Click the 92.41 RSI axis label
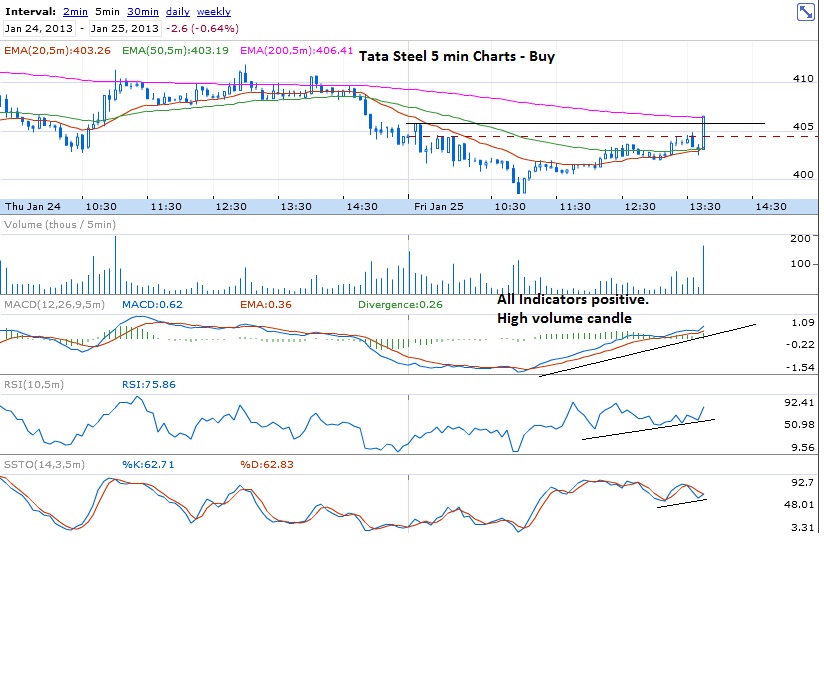The height and width of the screenshot is (678, 824). [799, 402]
